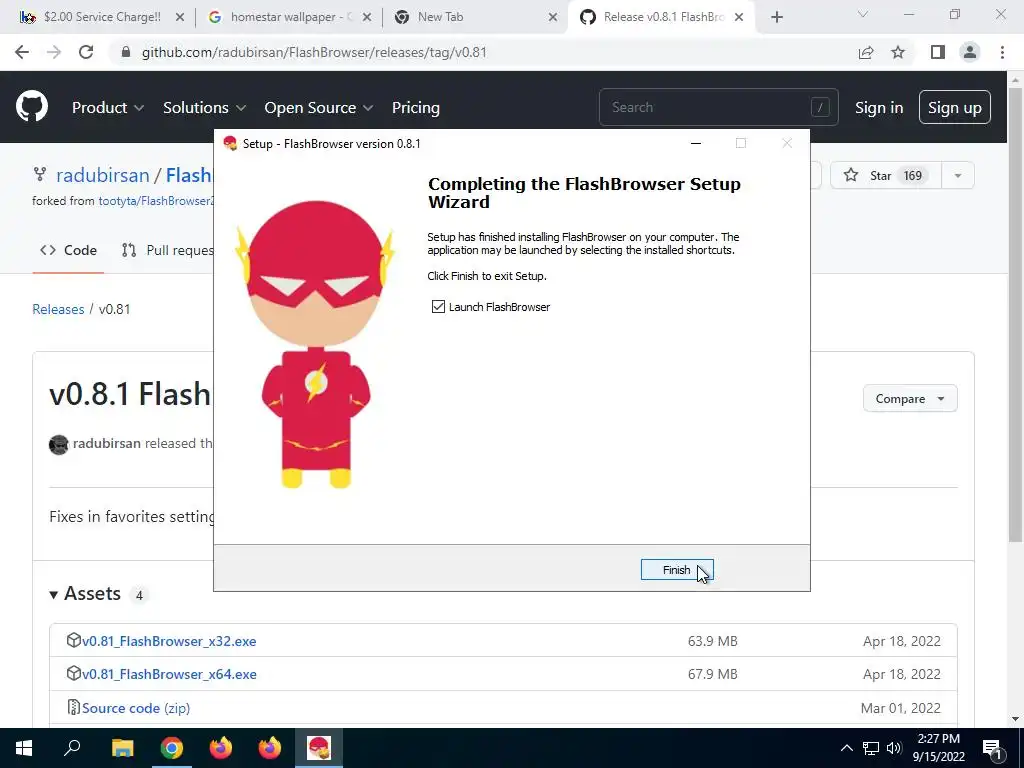Open File Explorer from the taskbar
The width and height of the screenshot is (1024, 768).
click(122, 748)
